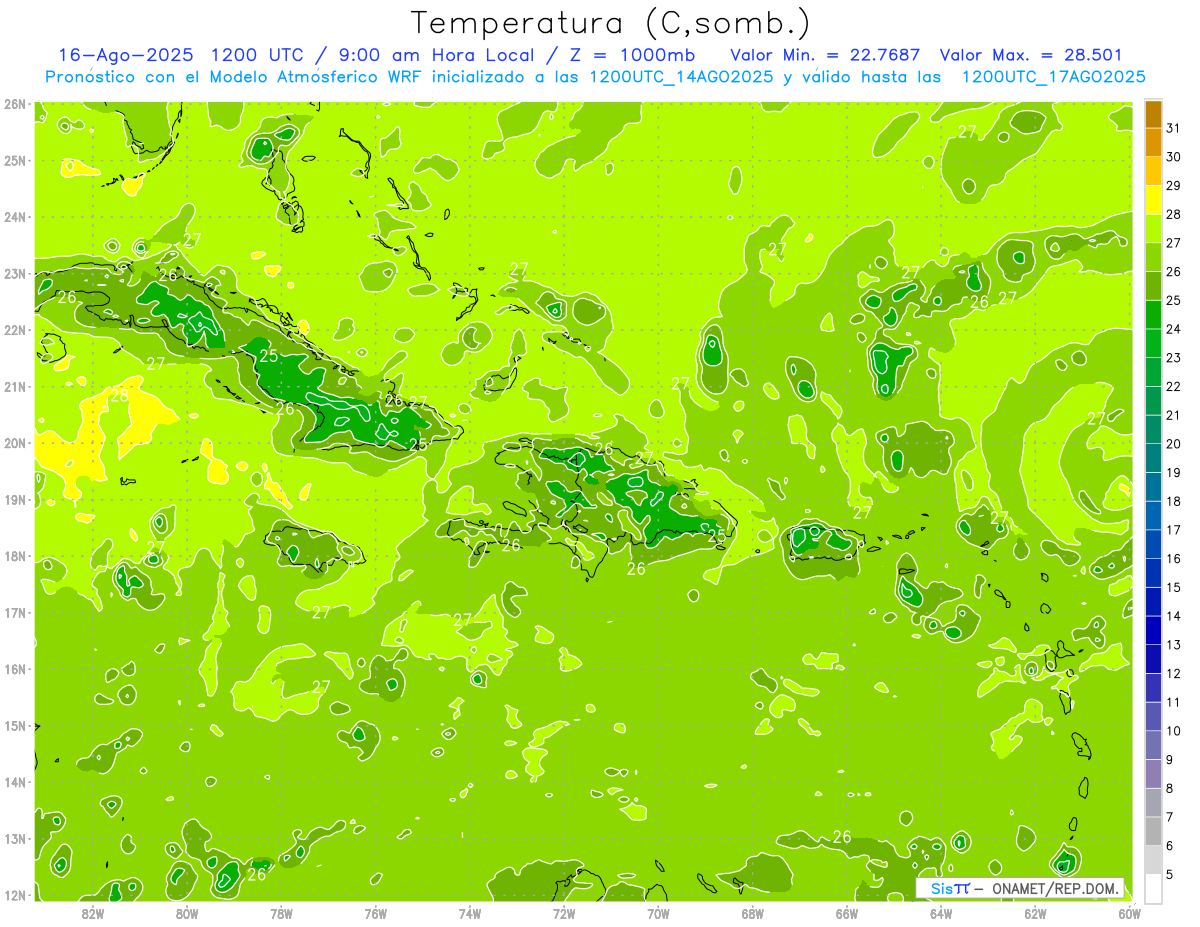
Task: Click the dark orange swatch above 31
Action: click(1153, 115)
